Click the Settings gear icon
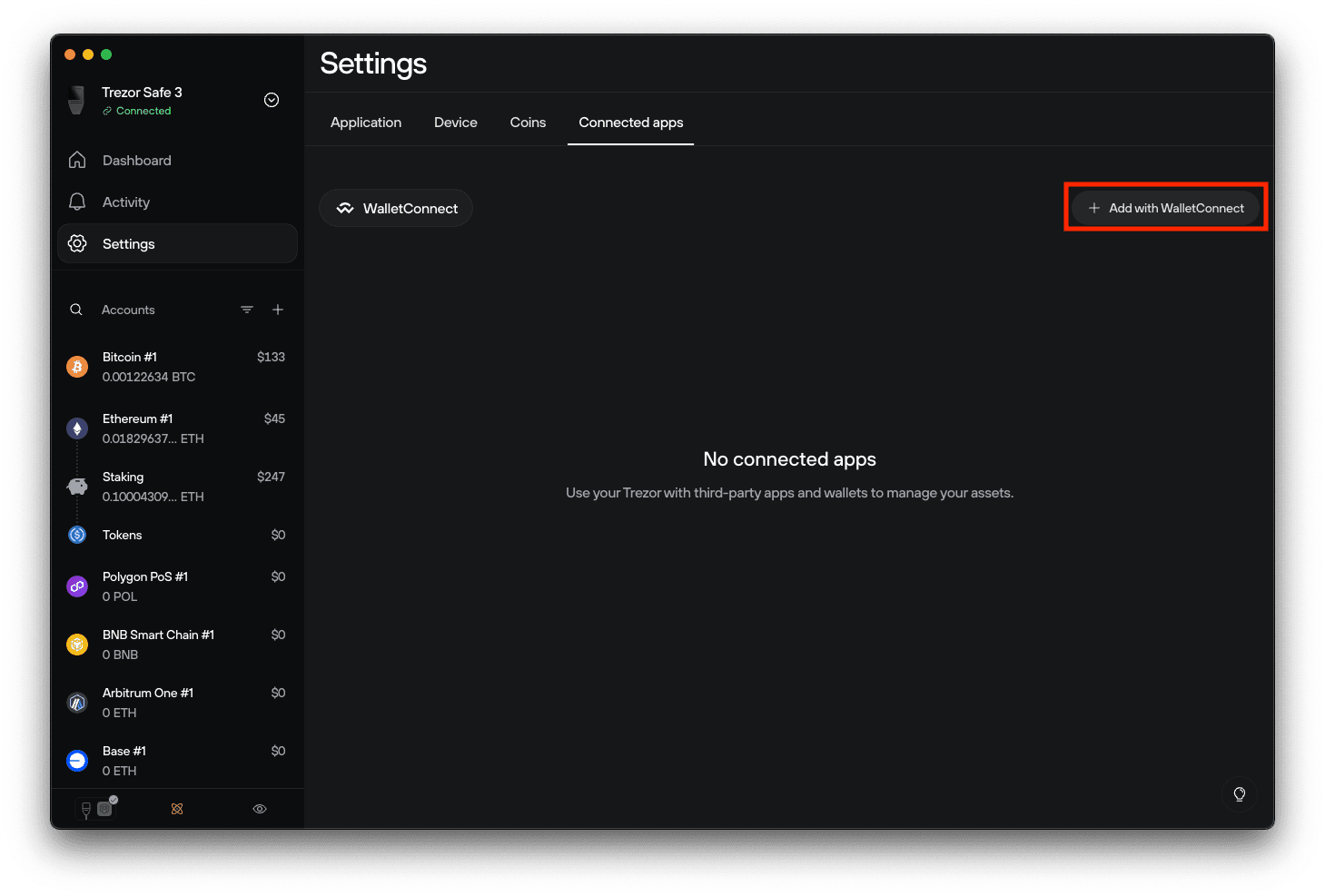 77,243
